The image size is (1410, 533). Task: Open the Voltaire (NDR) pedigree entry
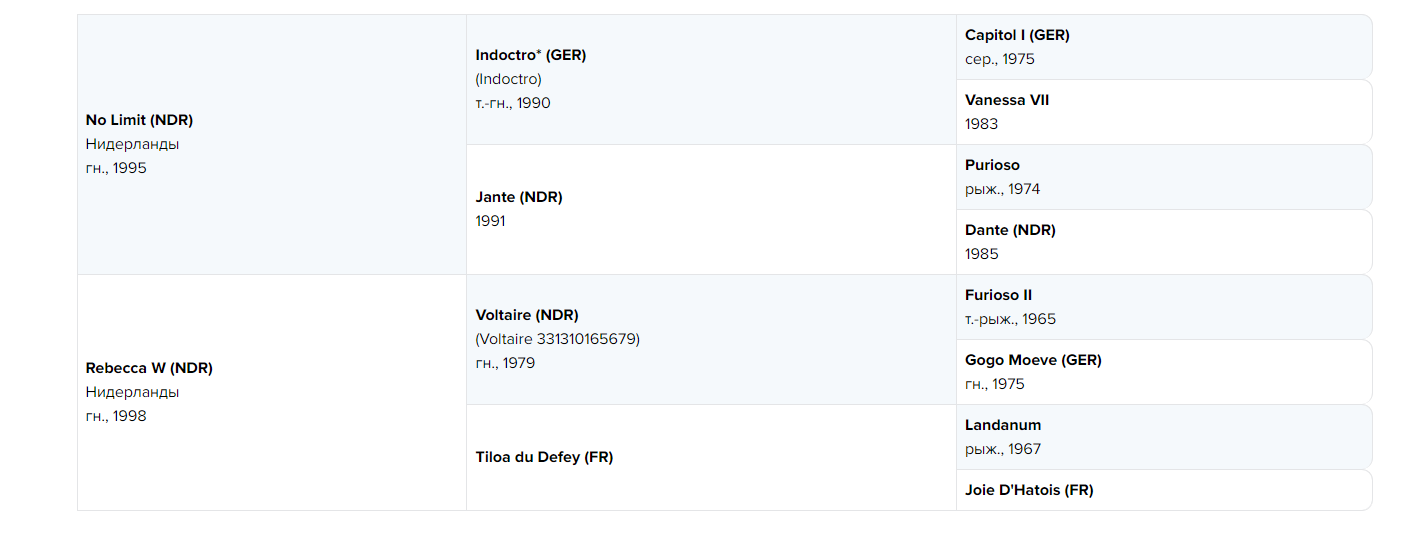pyautogui.click(x=527, y=315)
